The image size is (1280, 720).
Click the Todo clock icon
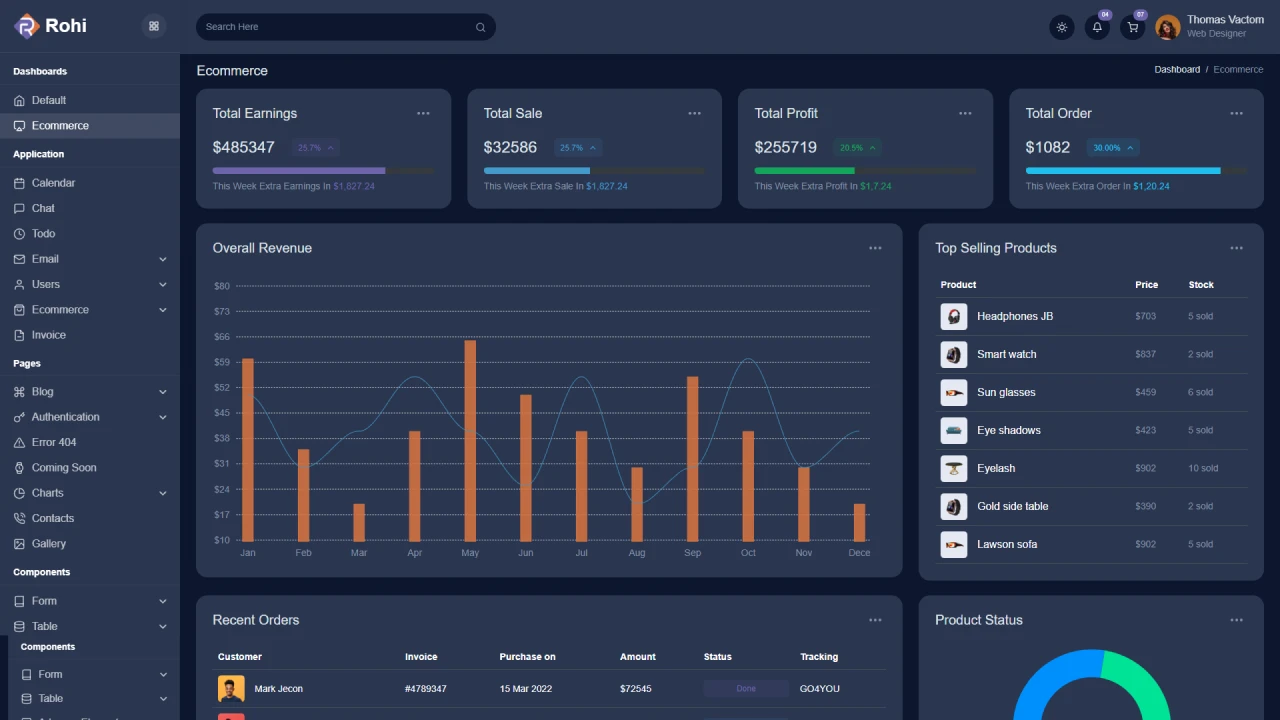point(19,233)
